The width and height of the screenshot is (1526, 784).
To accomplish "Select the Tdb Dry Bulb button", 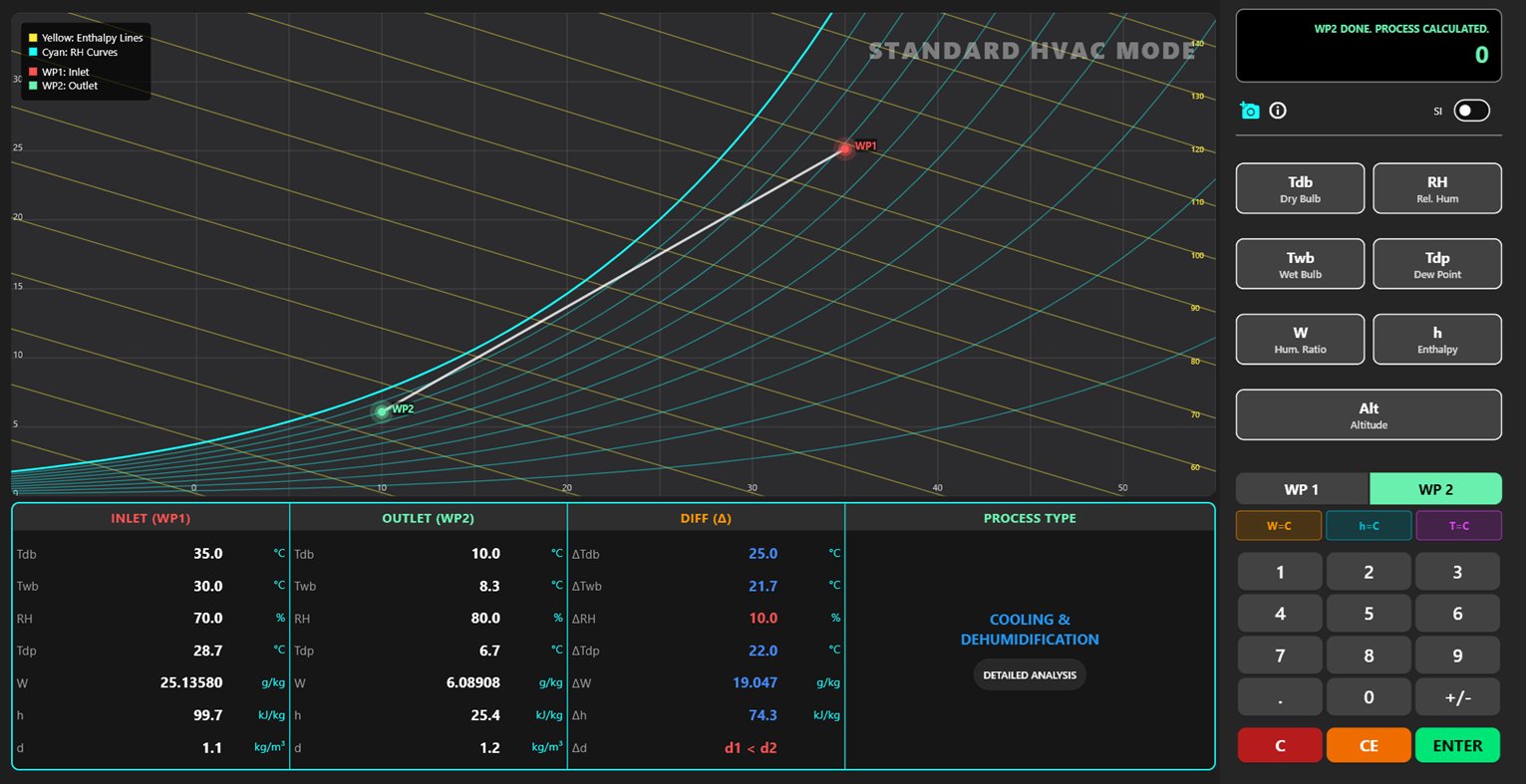I will [1300, 188].
